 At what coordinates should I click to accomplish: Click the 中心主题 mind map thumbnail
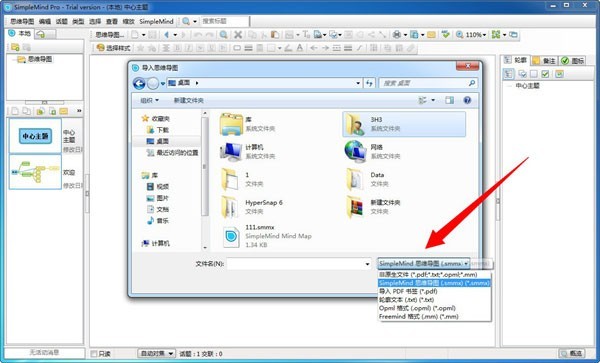(x=35, y=136)
